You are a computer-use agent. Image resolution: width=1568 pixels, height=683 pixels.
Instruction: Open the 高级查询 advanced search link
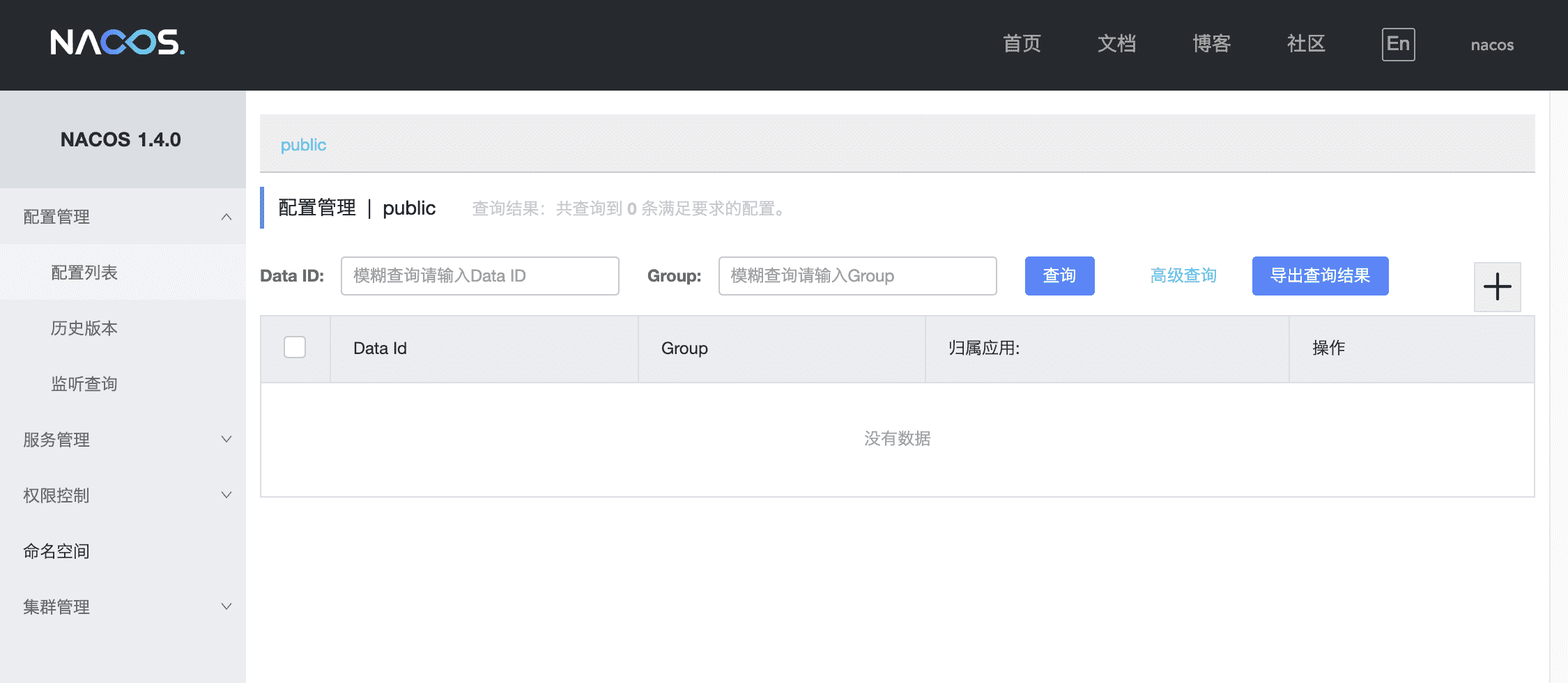pos(1183,276)
